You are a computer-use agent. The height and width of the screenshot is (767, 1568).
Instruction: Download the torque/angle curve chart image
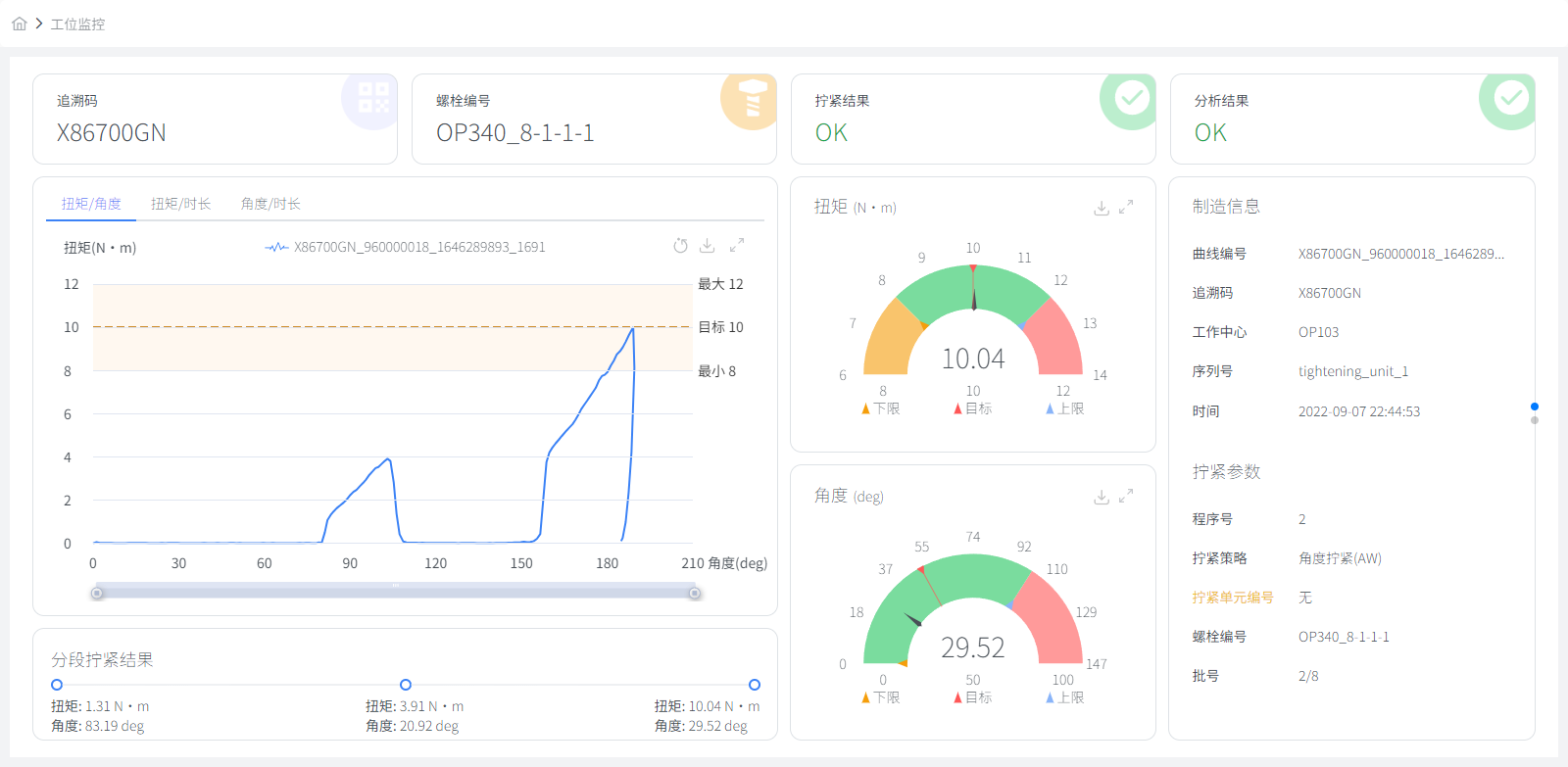pyautogui.click(x=708, y=246)
